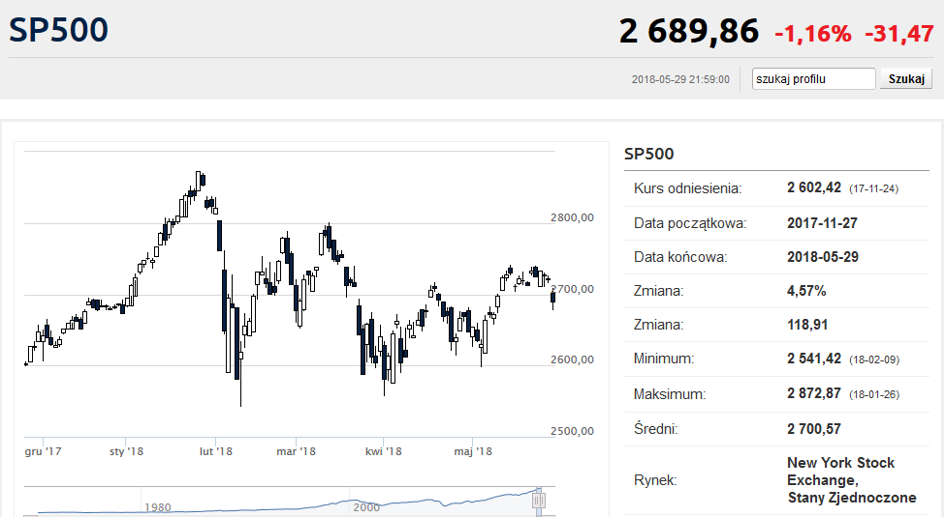Click the navigator range handle grip
This screenshot has width=945, height=517.
click(539, 501)
